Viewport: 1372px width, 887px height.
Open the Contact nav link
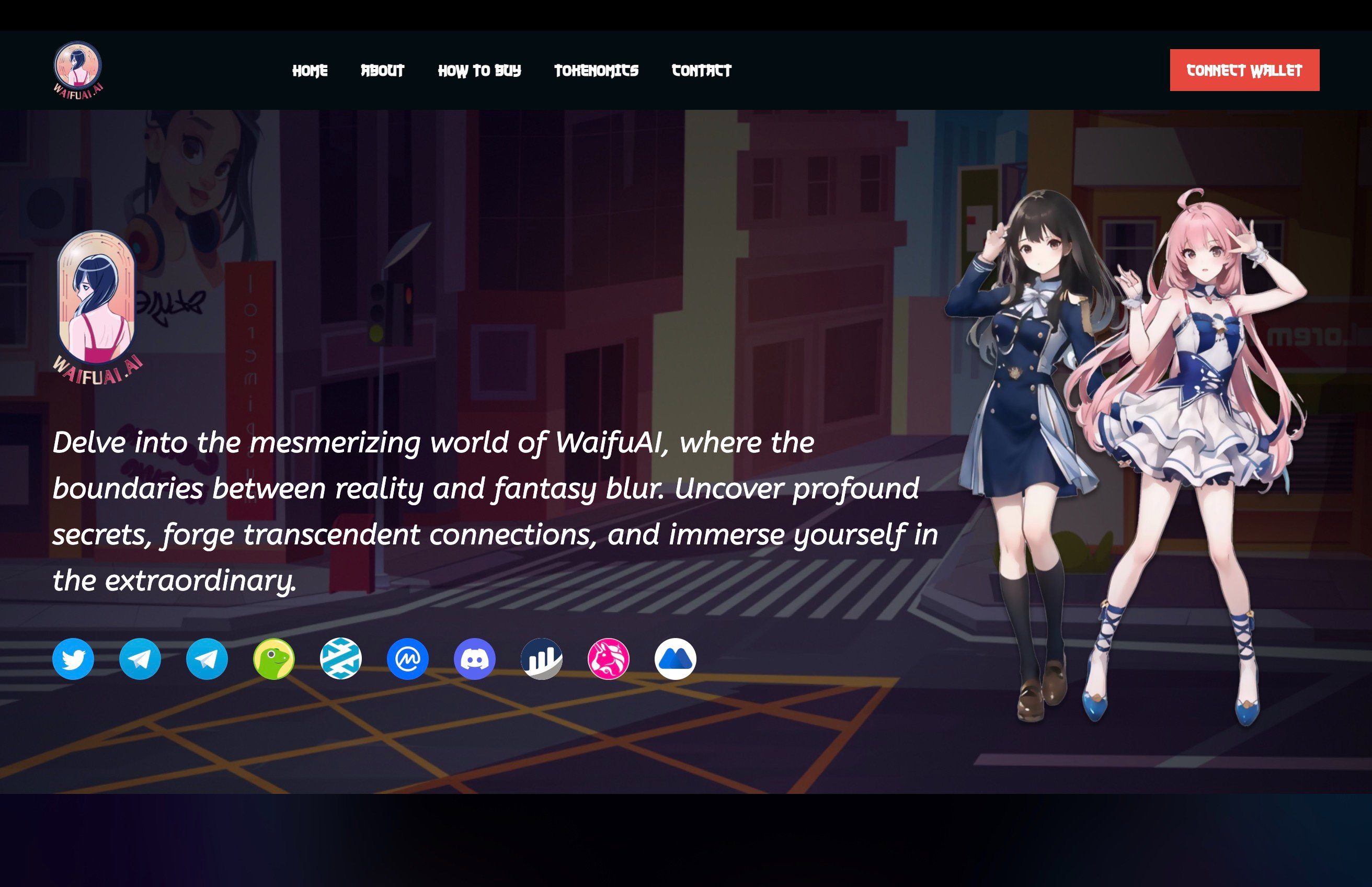pyautogui.click(x=701, y=71)
